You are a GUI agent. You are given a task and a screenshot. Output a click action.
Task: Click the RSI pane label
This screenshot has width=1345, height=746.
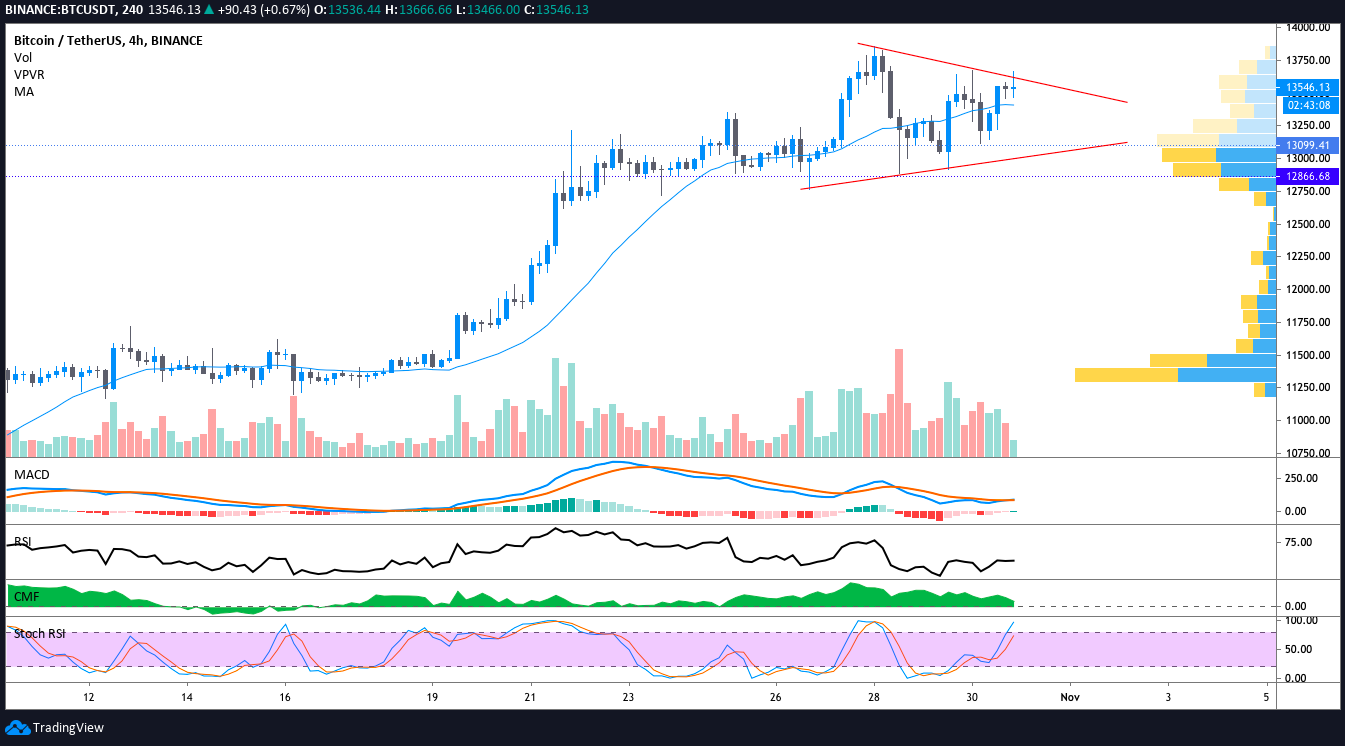[x=23, y=542]
